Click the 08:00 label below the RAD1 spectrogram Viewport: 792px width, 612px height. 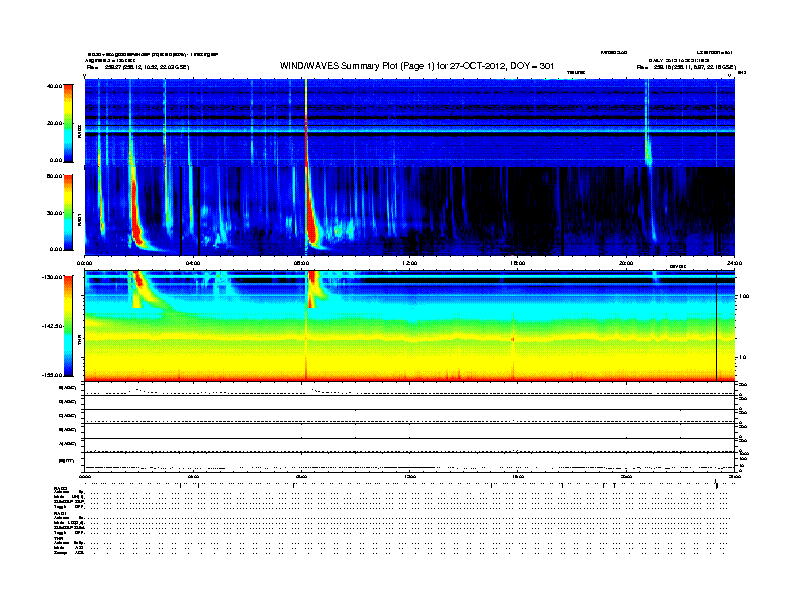pyautogui.click(x=301, y=263)
